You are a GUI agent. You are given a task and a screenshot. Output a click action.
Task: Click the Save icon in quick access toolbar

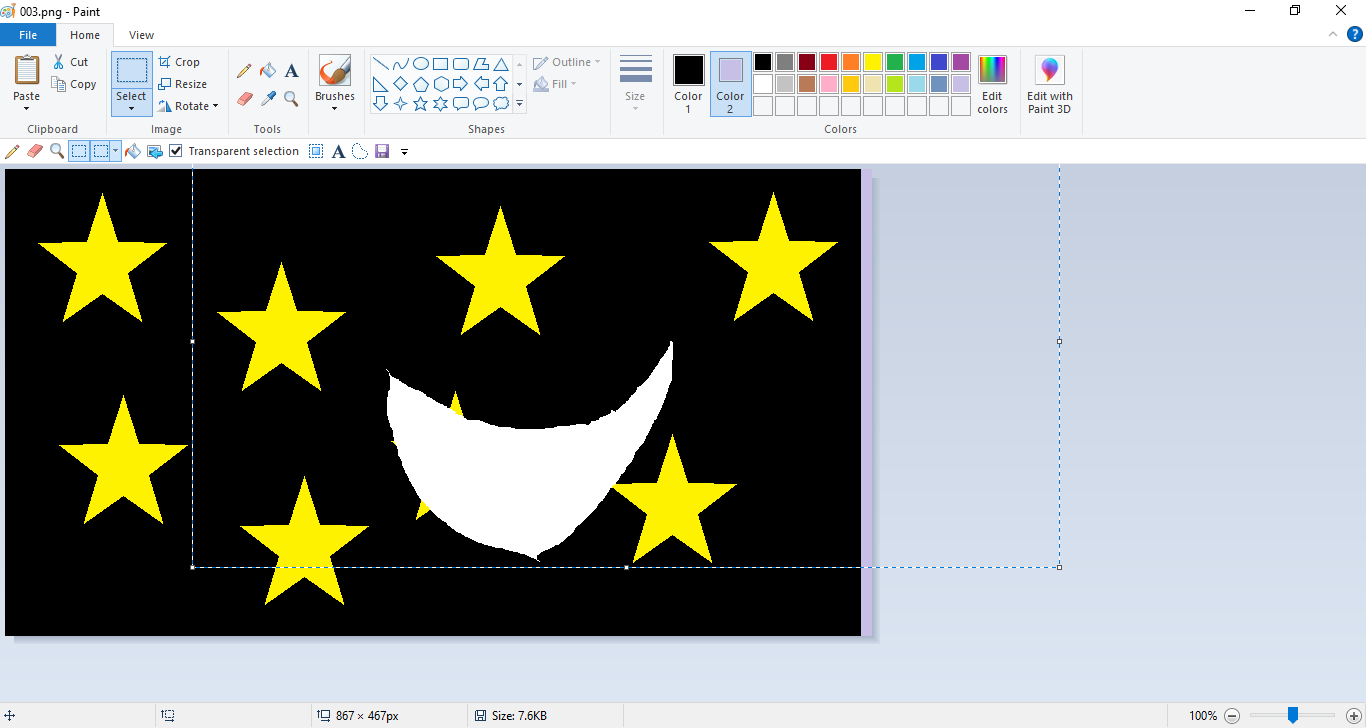(382, 151)
